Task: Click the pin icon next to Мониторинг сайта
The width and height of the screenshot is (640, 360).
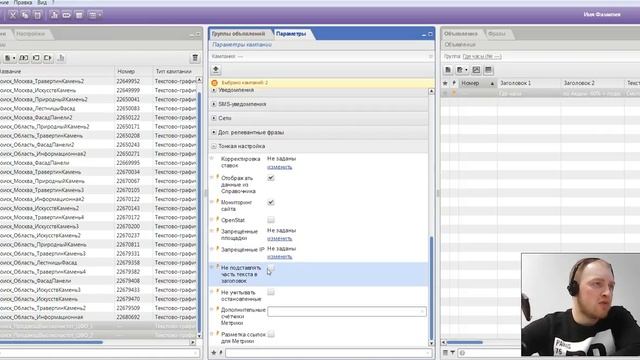Action: point(218,201)
